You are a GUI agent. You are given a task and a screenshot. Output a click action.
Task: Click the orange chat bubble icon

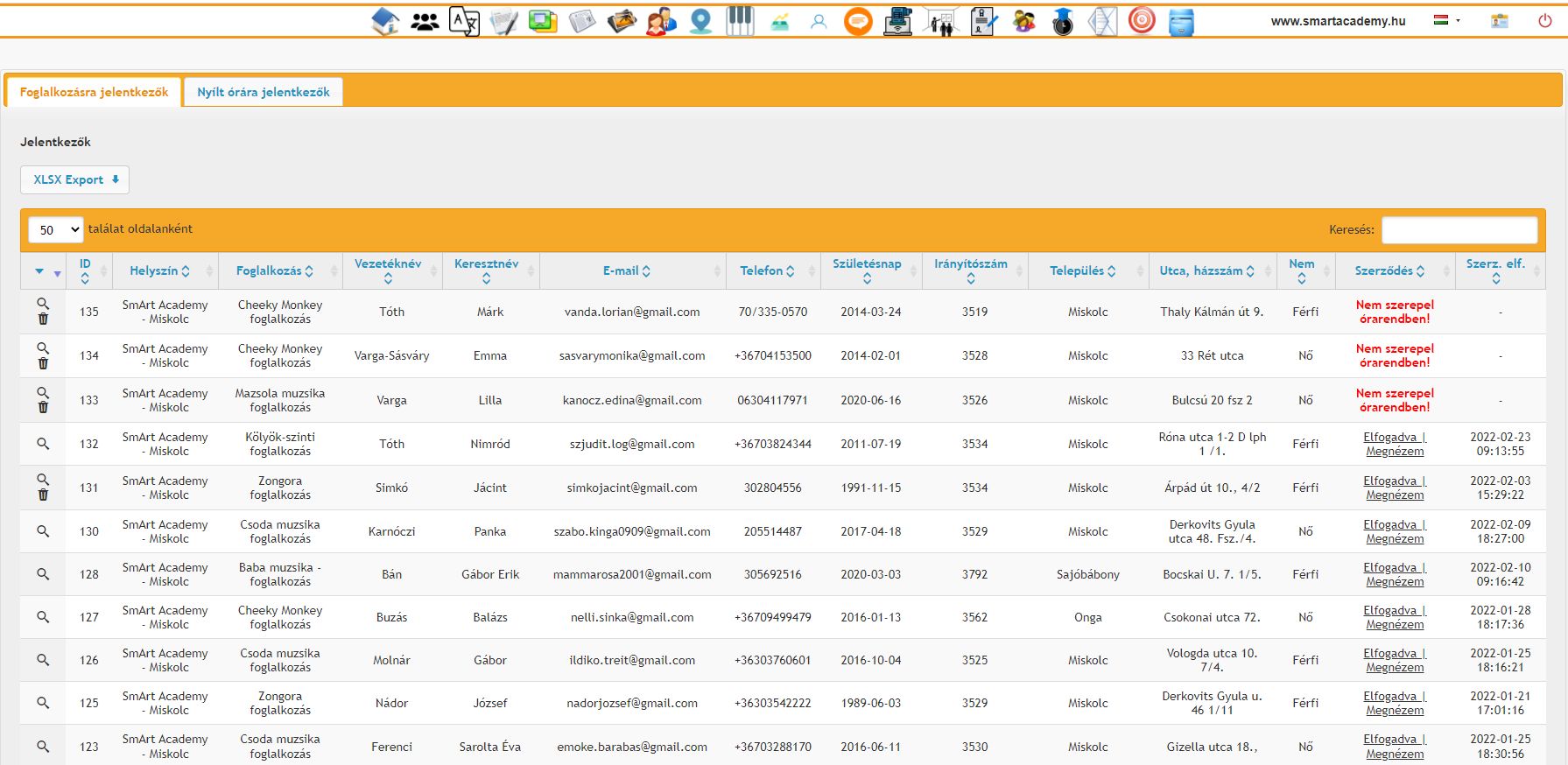(858, 21)
